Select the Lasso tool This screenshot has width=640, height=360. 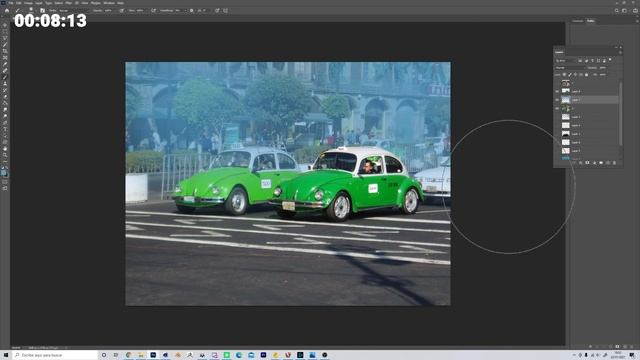(5, 38)
